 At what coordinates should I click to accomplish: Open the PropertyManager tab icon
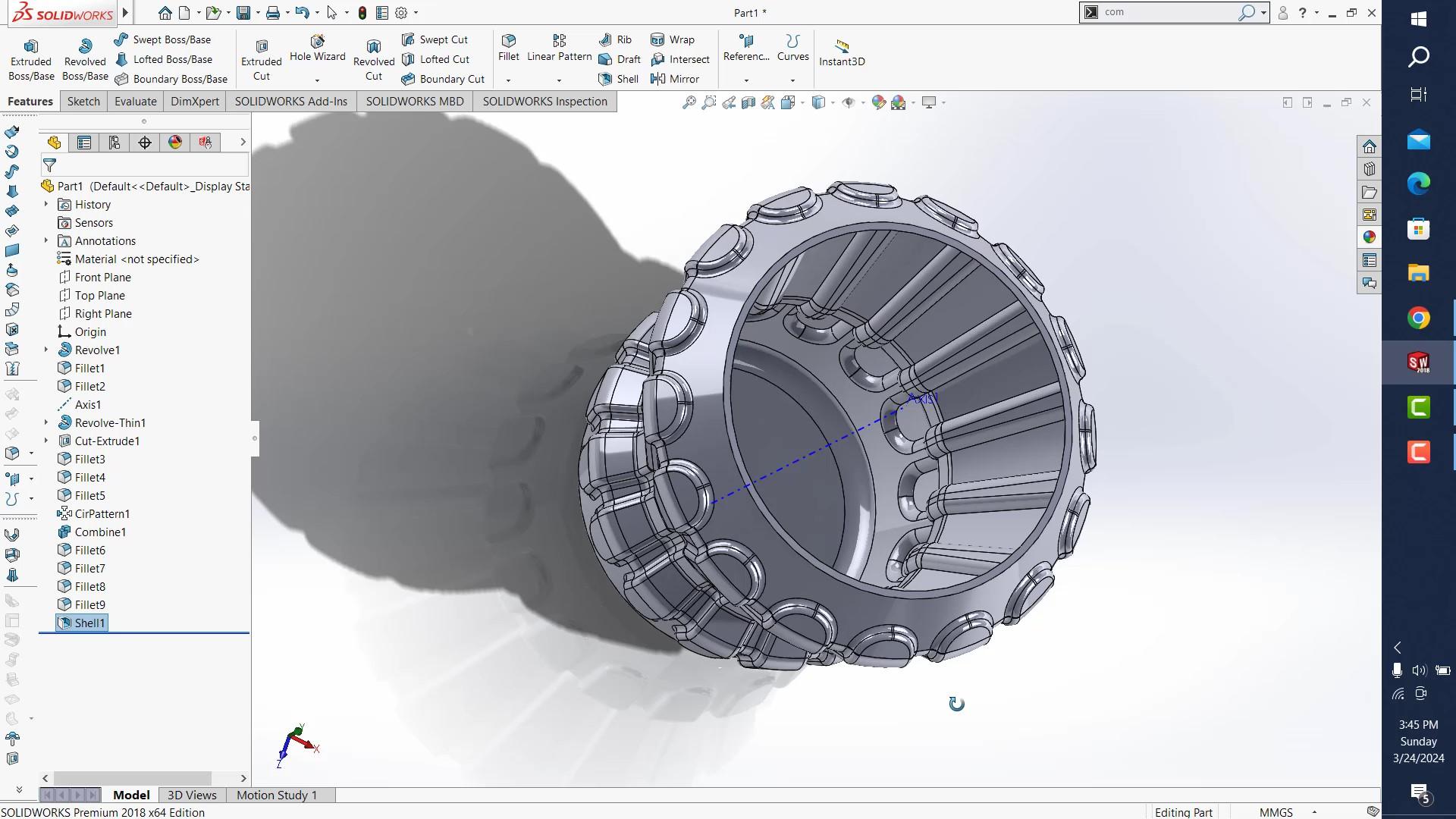coord(84,143)
